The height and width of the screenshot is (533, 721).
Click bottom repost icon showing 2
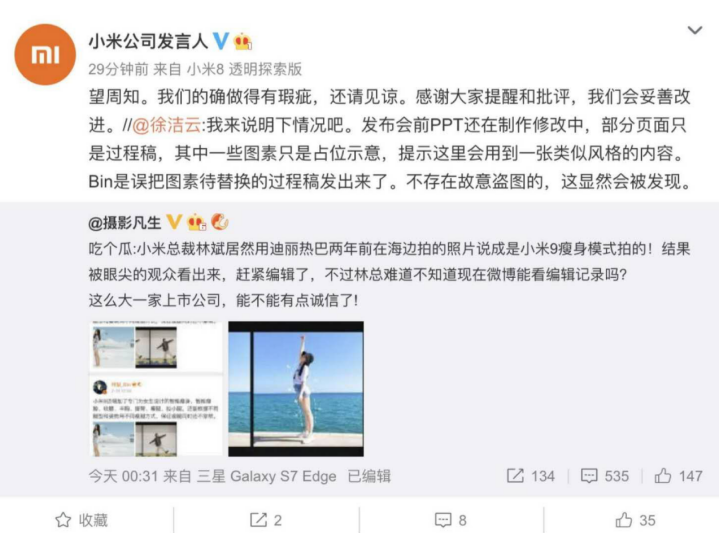tap(266, 520)
